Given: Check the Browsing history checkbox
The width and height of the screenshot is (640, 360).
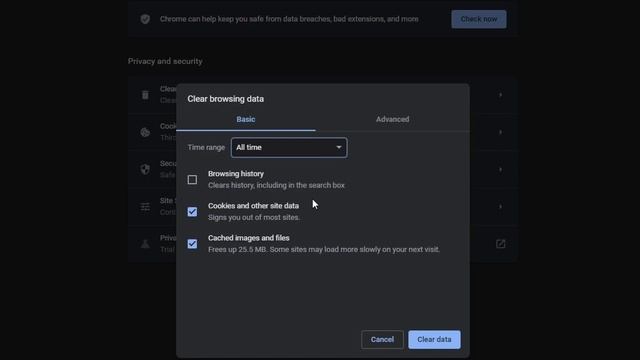Looking at the screenshot, I should click(x=192, y=180).
